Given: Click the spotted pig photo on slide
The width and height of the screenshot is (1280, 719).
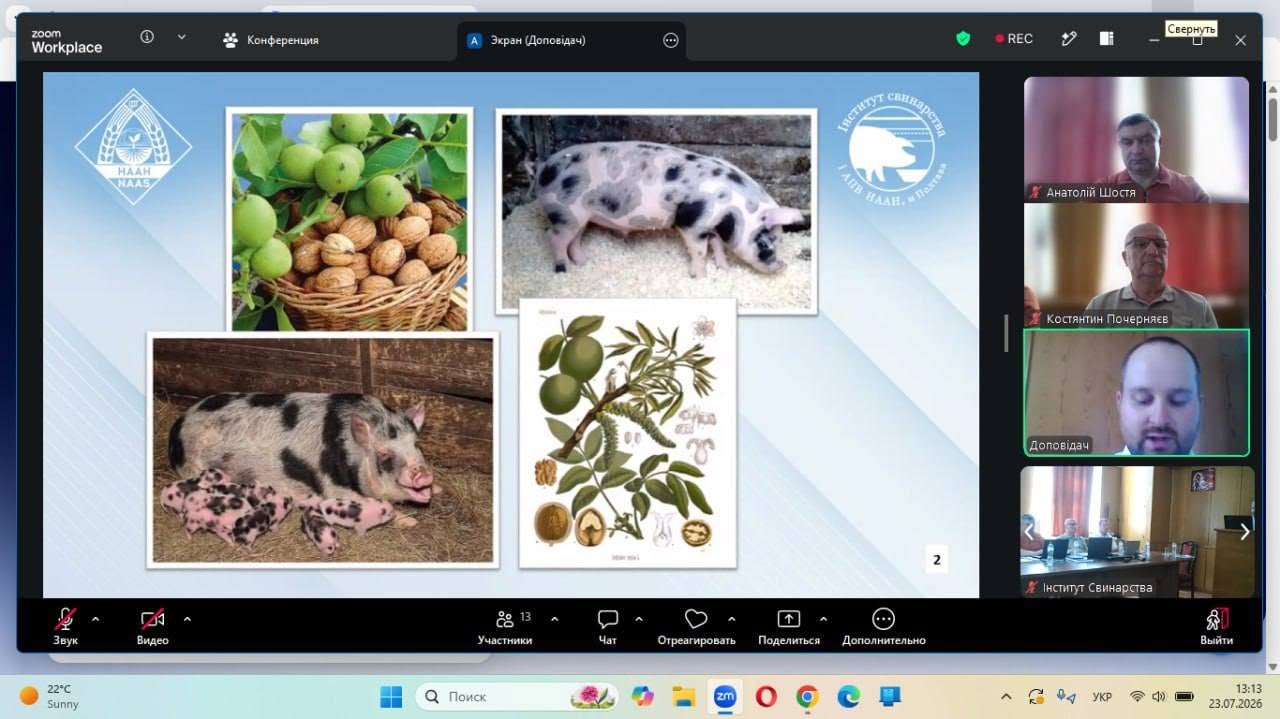Looking at the screenshot, I should click(x=656, y=212).
